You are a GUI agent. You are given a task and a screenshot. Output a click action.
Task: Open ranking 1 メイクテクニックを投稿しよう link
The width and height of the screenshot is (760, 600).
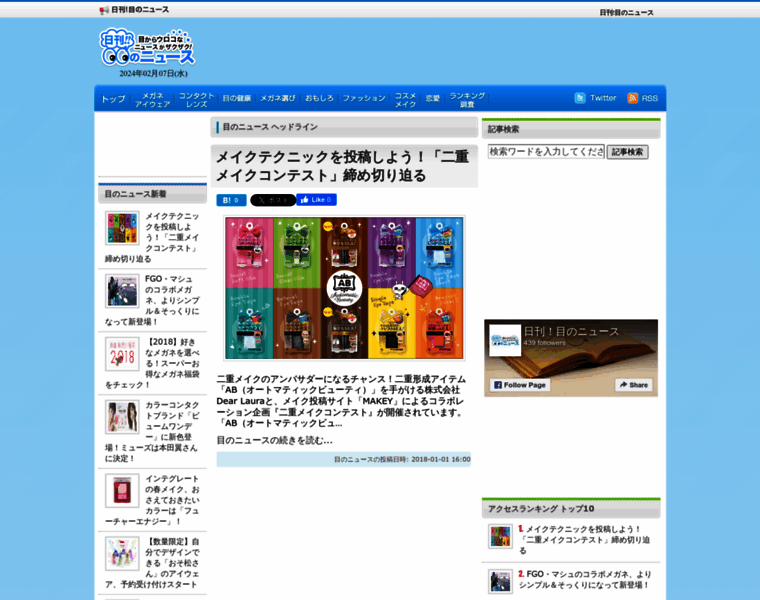585,539
